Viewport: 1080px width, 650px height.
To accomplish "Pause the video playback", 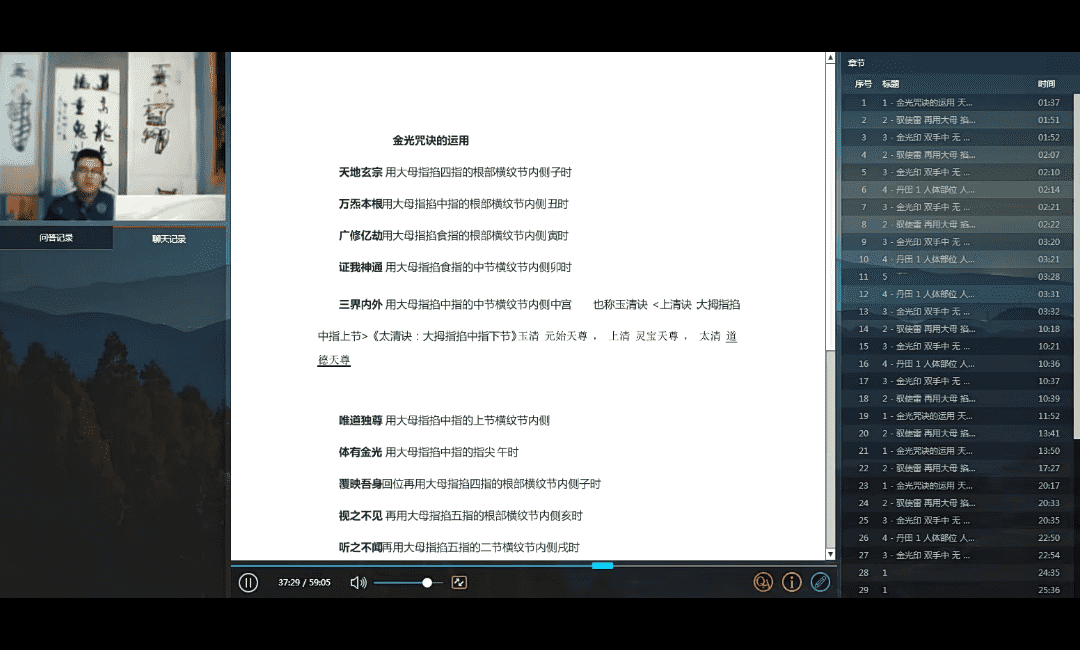I will click(249, 582).
